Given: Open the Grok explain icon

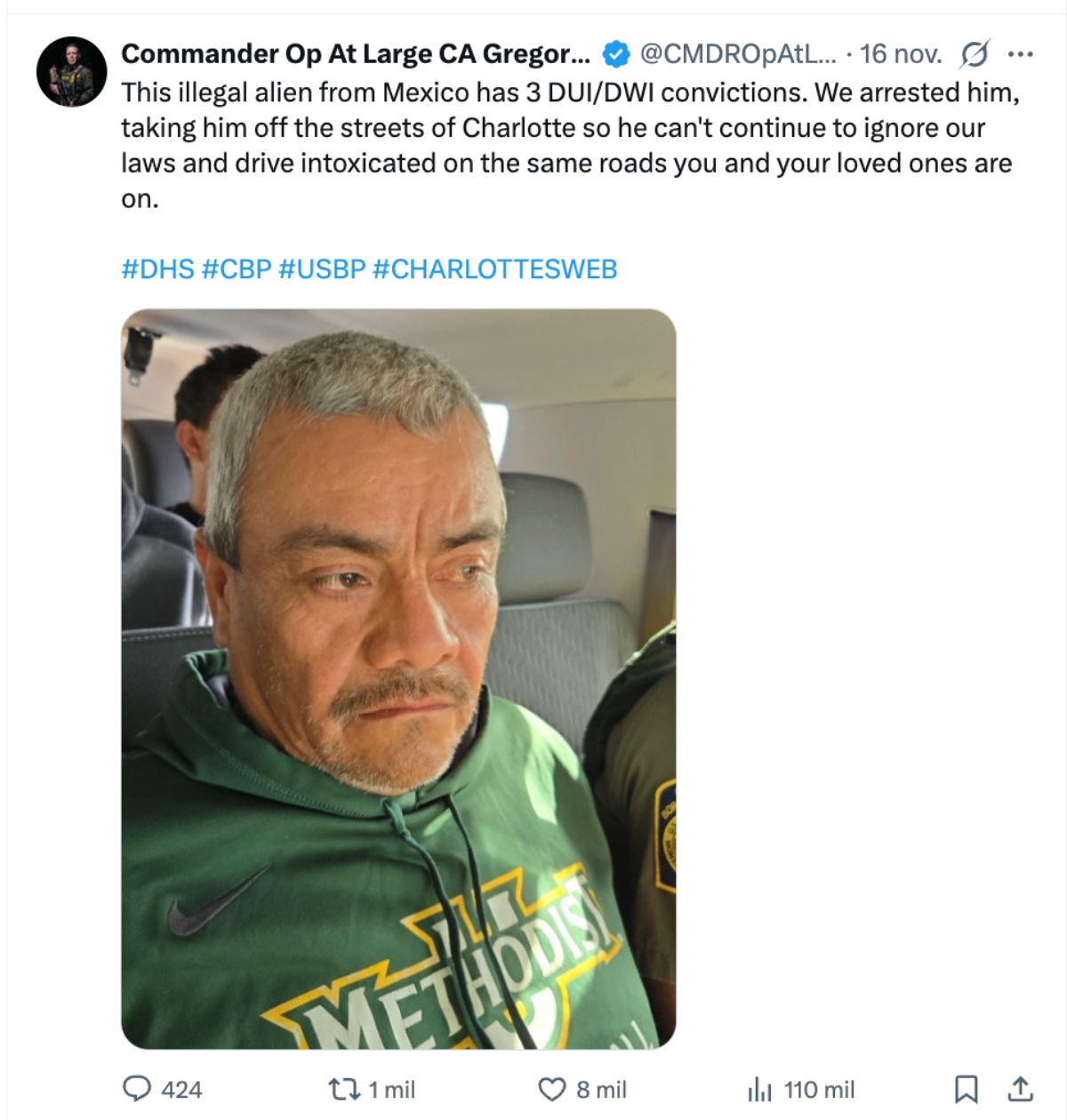Looking at the screenshot, I should pyautogui.click(x=974, y=54).
